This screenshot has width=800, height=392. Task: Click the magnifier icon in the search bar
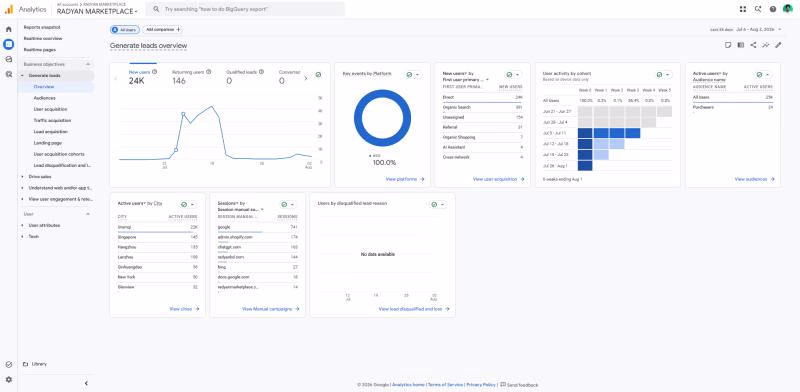(x=156, y=9)
